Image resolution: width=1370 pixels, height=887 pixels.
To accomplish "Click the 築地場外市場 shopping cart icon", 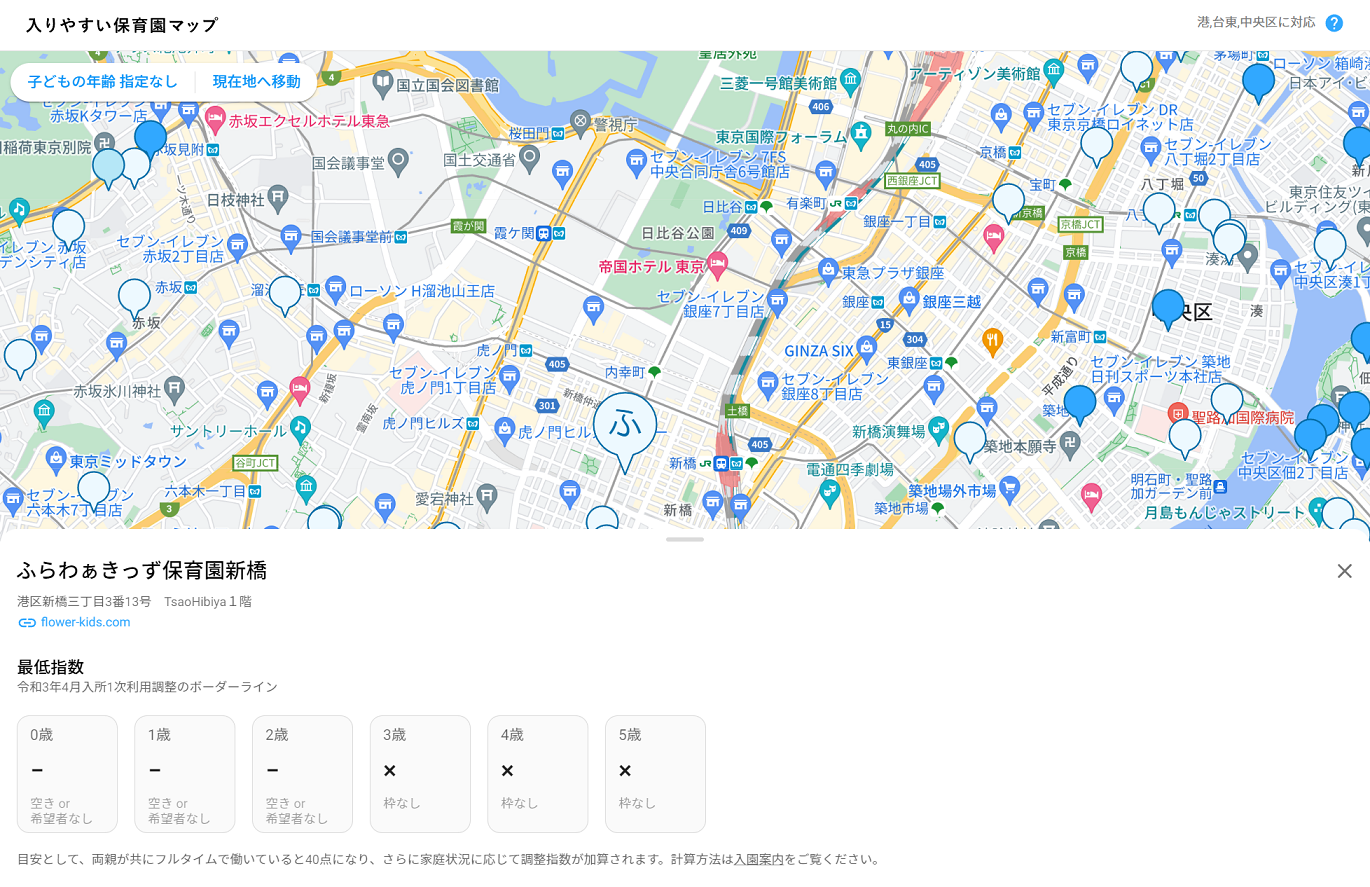I will click(x=1010, y=488).
